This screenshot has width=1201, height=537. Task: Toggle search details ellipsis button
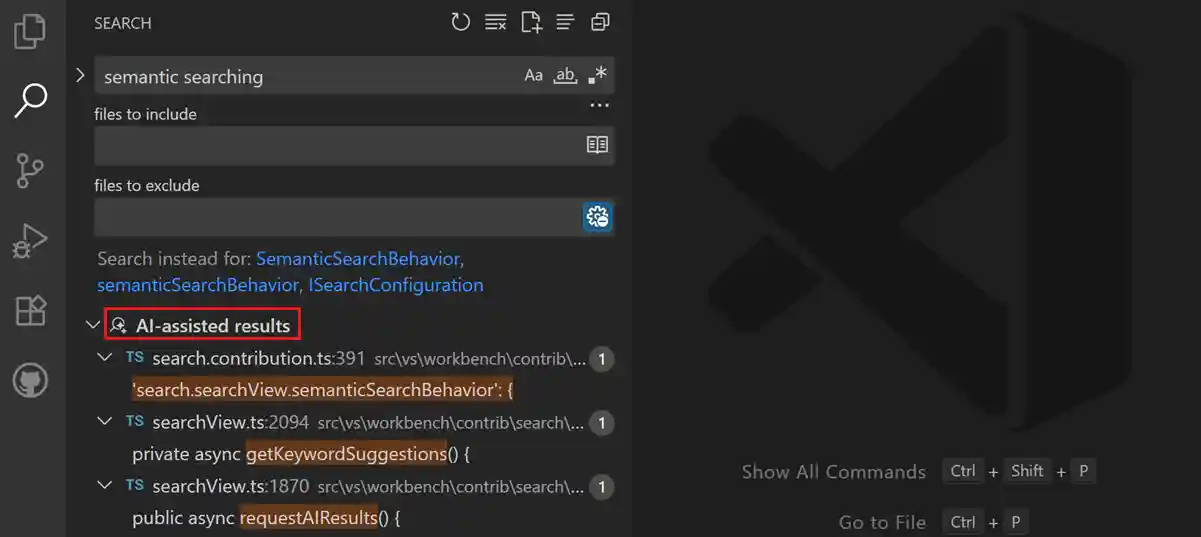(x=599, y=105)
